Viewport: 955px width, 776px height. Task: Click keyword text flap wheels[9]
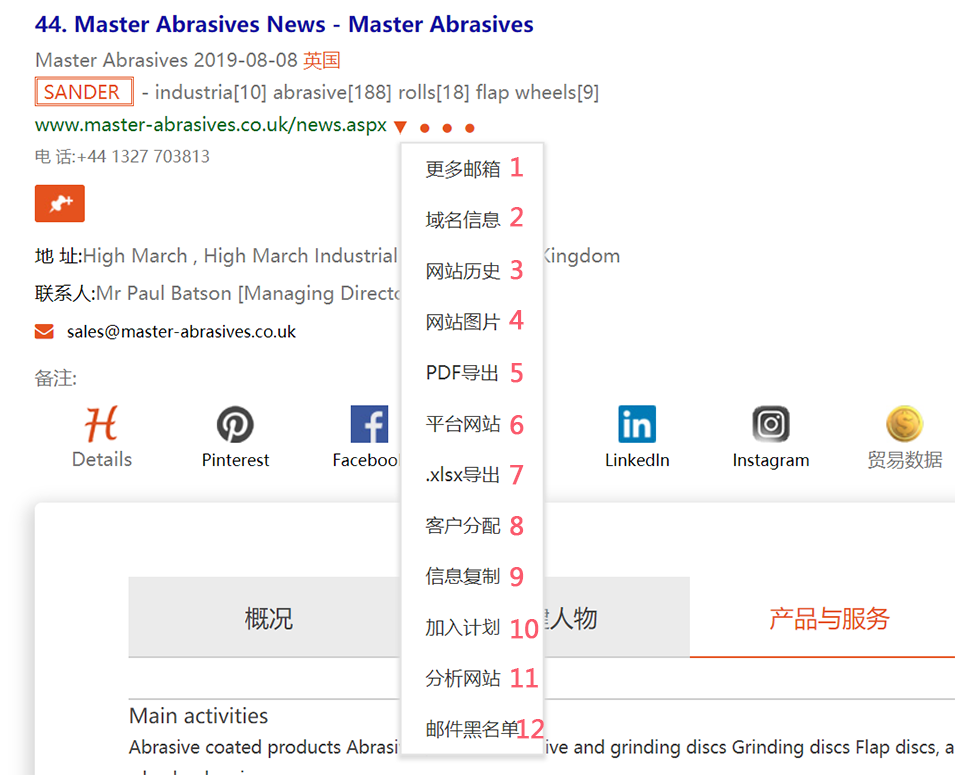pyautogui.click(x=537, y=93)
